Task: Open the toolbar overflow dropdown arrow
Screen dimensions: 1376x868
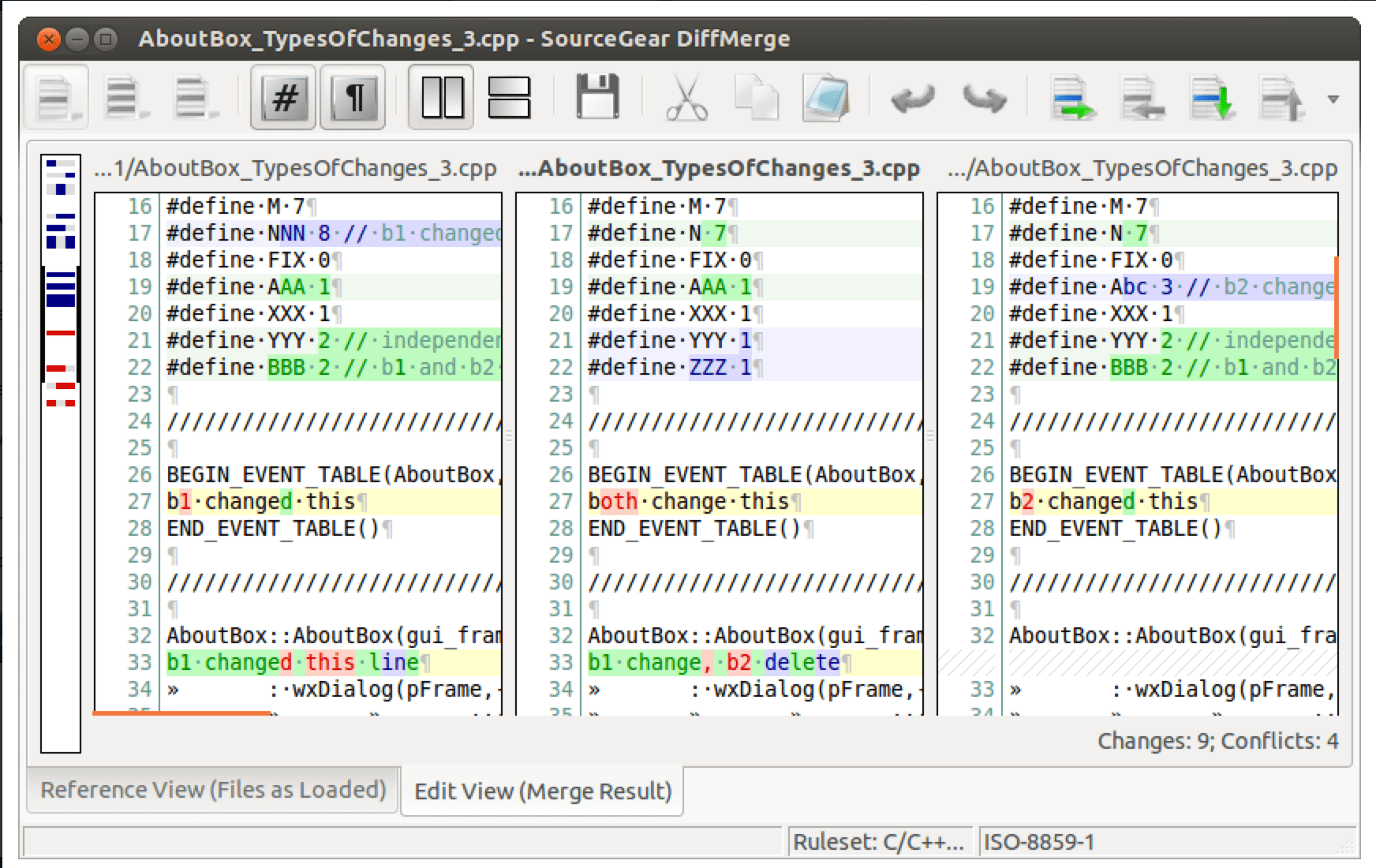Action: (x=1333, y=99)
